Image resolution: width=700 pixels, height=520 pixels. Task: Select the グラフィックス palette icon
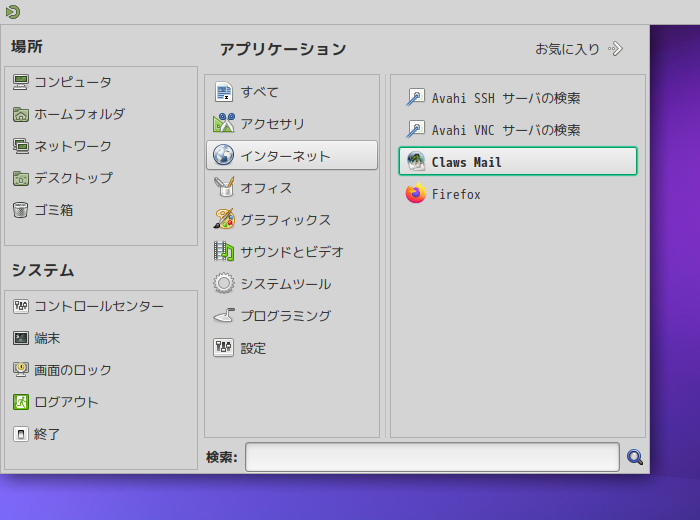[x=223, y=219]
